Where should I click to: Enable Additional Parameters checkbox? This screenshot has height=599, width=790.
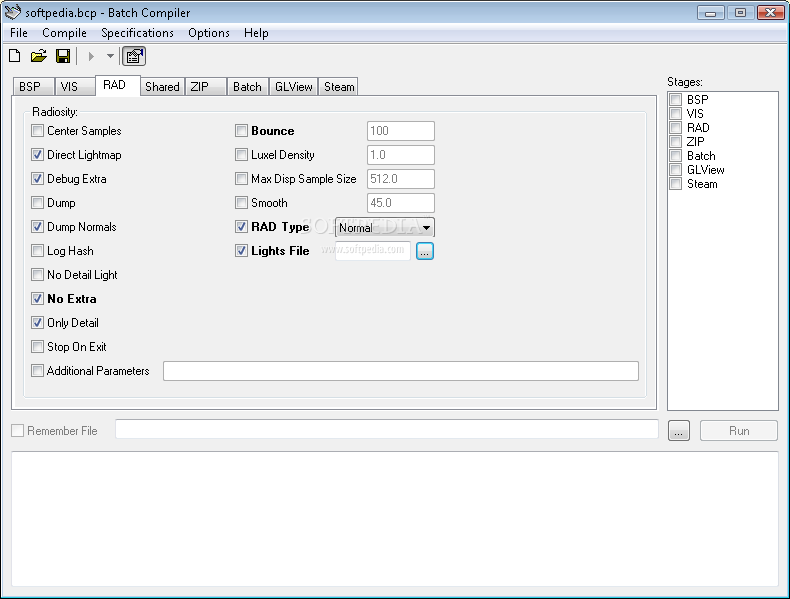[37, 371]
